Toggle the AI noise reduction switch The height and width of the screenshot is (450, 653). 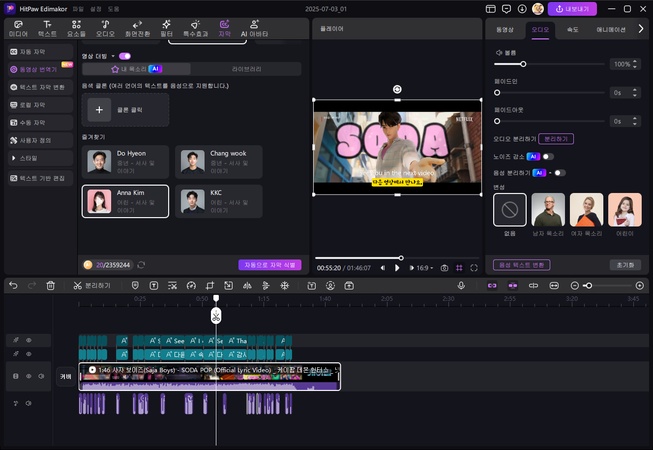tap(548, 157)
